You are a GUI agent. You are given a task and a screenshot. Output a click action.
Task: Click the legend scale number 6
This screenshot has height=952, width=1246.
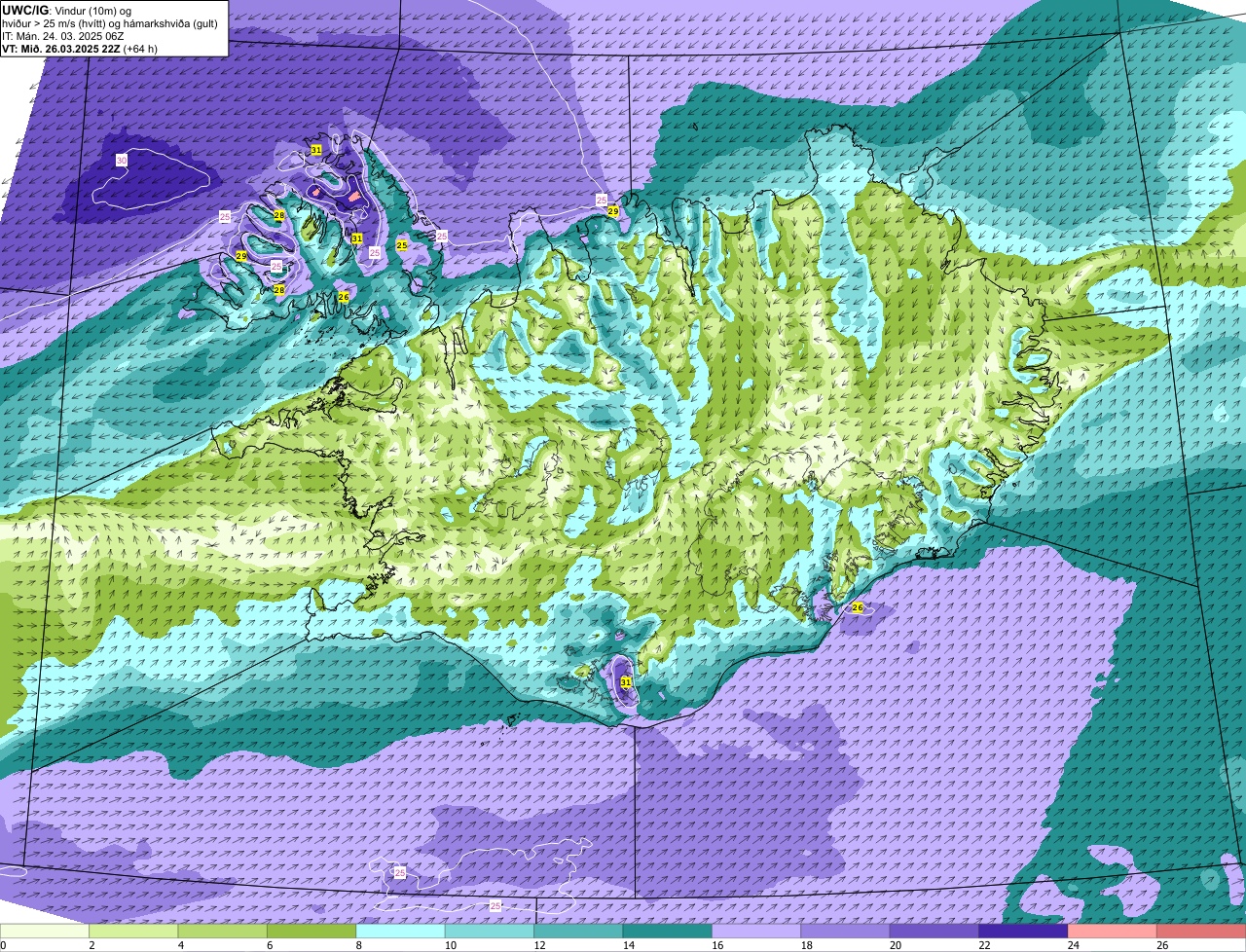click(269, 945)
